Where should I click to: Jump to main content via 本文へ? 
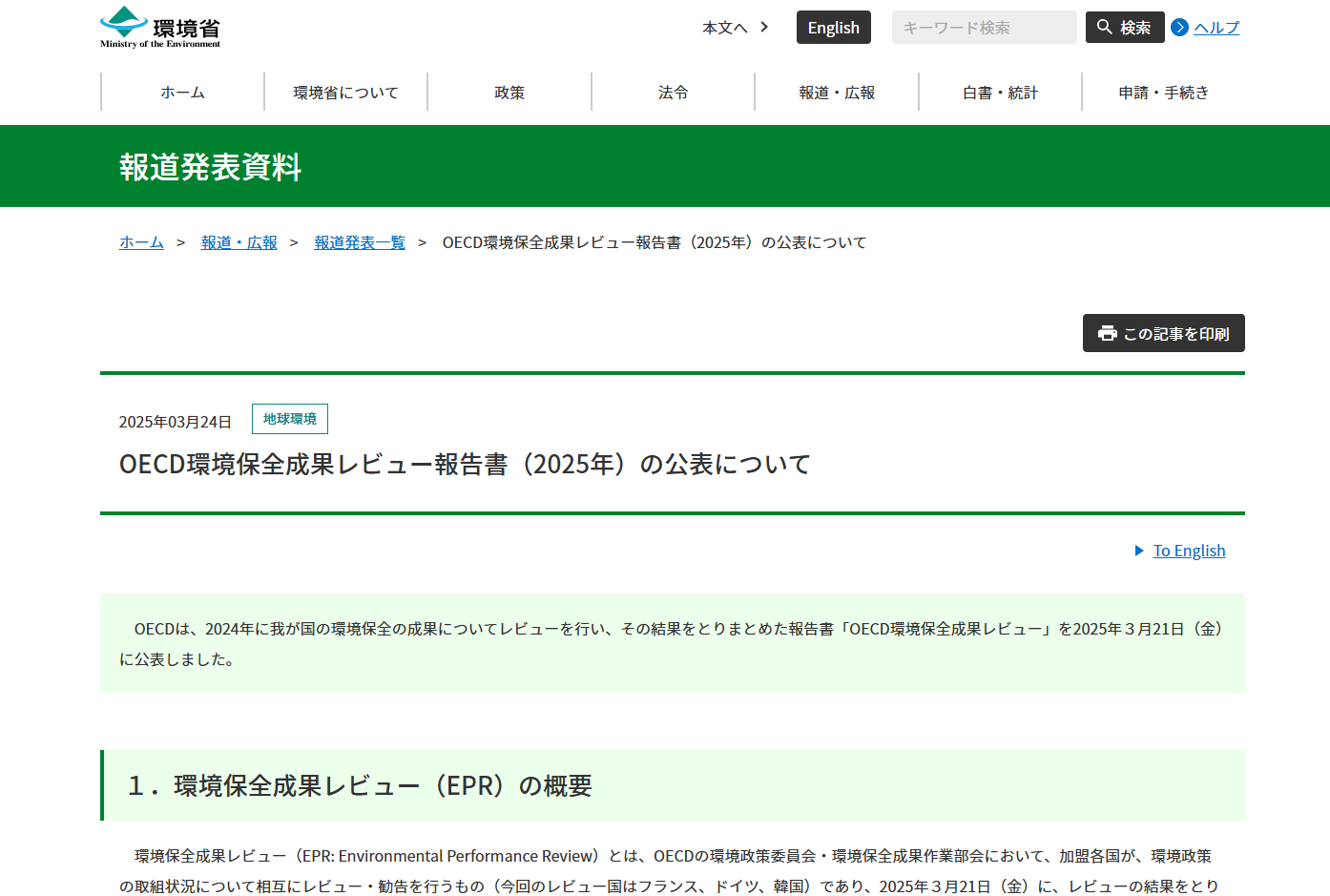[x=735, y=28]
